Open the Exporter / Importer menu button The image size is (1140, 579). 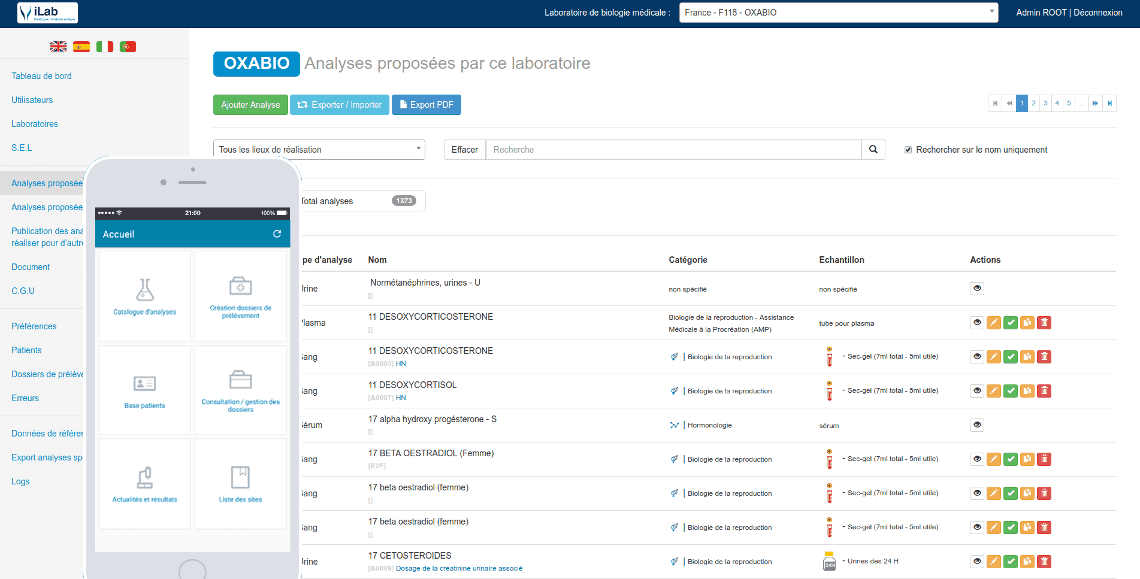(340, 105)
